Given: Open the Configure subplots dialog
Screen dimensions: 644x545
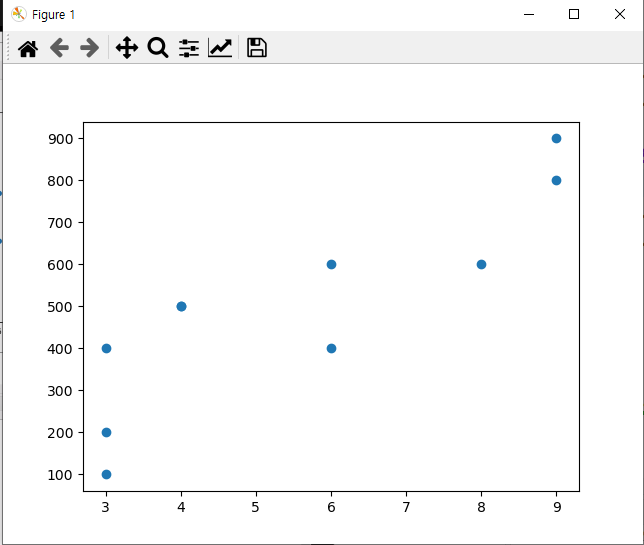Looking at the screenshot, I should tap(189, 48).
